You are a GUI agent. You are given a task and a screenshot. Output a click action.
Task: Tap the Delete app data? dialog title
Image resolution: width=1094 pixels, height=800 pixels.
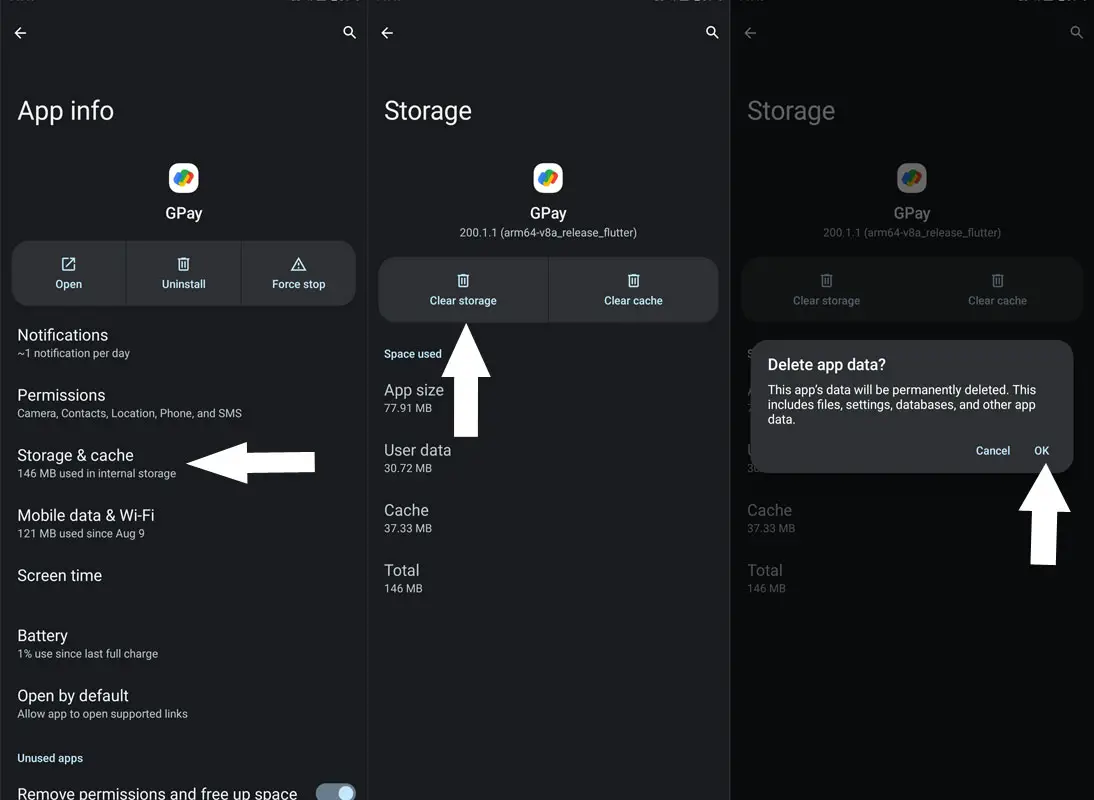(x=826, y=365)
